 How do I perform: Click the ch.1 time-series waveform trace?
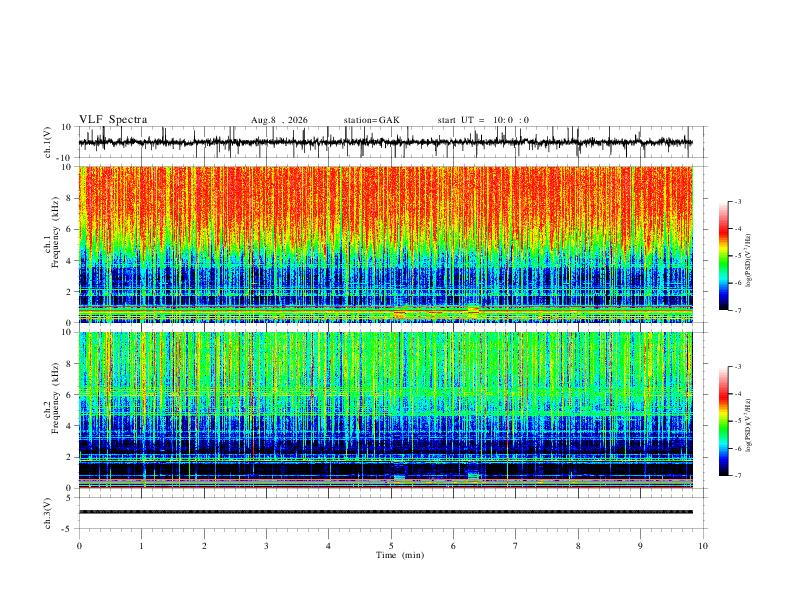point(386,142)
